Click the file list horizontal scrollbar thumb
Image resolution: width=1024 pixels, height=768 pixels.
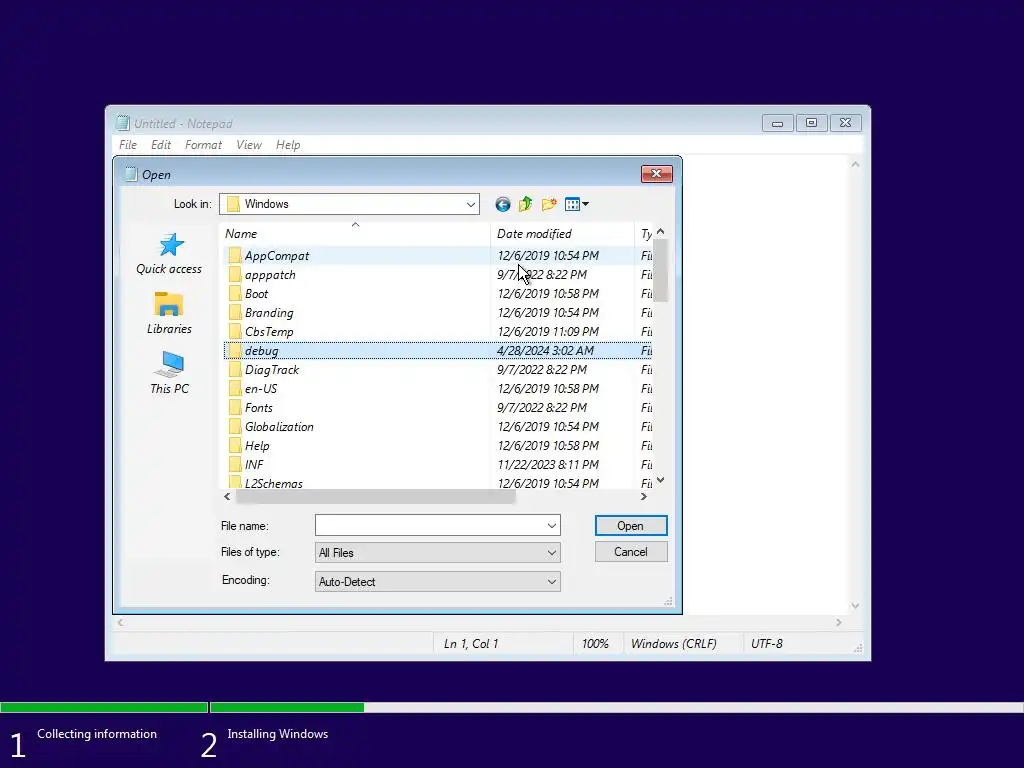375,497
